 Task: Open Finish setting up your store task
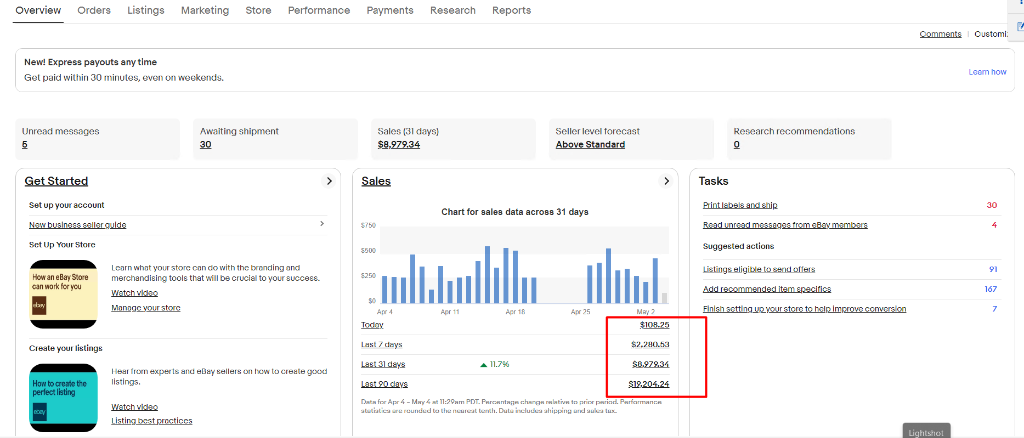[805, 309]
